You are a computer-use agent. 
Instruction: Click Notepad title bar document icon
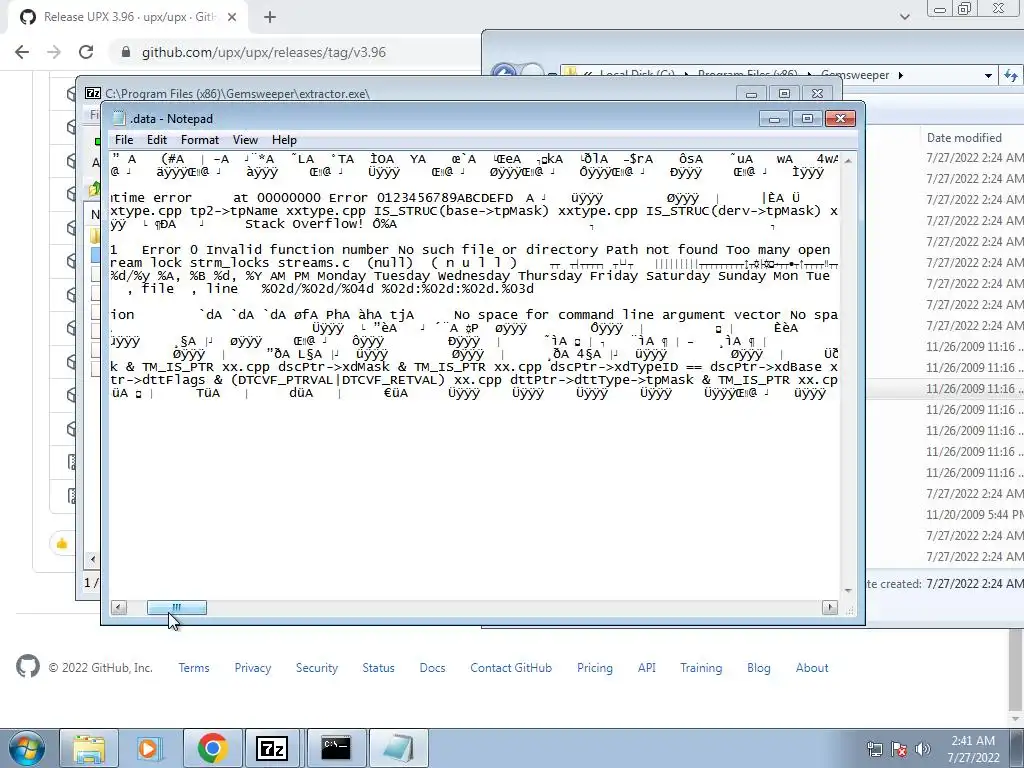(x=119, y=118)
